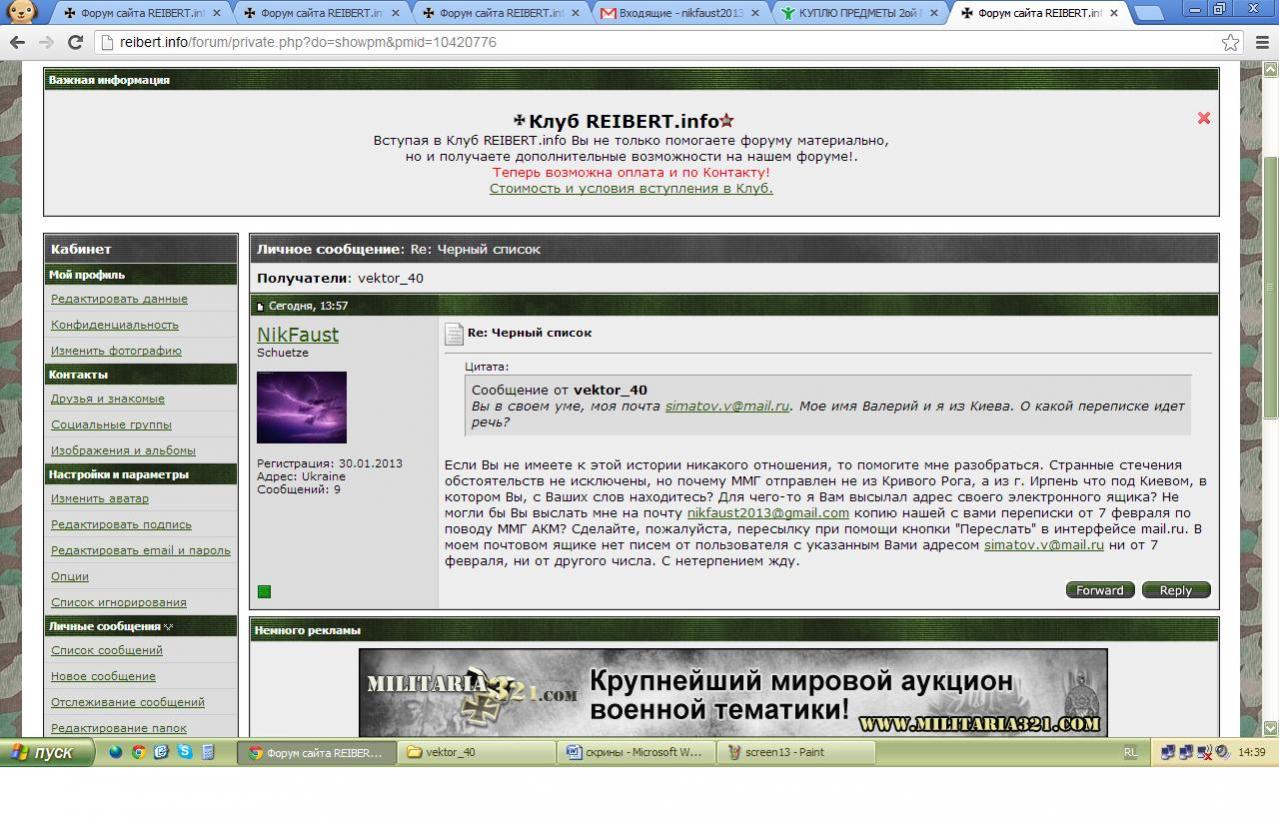The image size is (1279, 824).
Task: Switch to the Gmail Входящие tab
Action: pos(679,13)
